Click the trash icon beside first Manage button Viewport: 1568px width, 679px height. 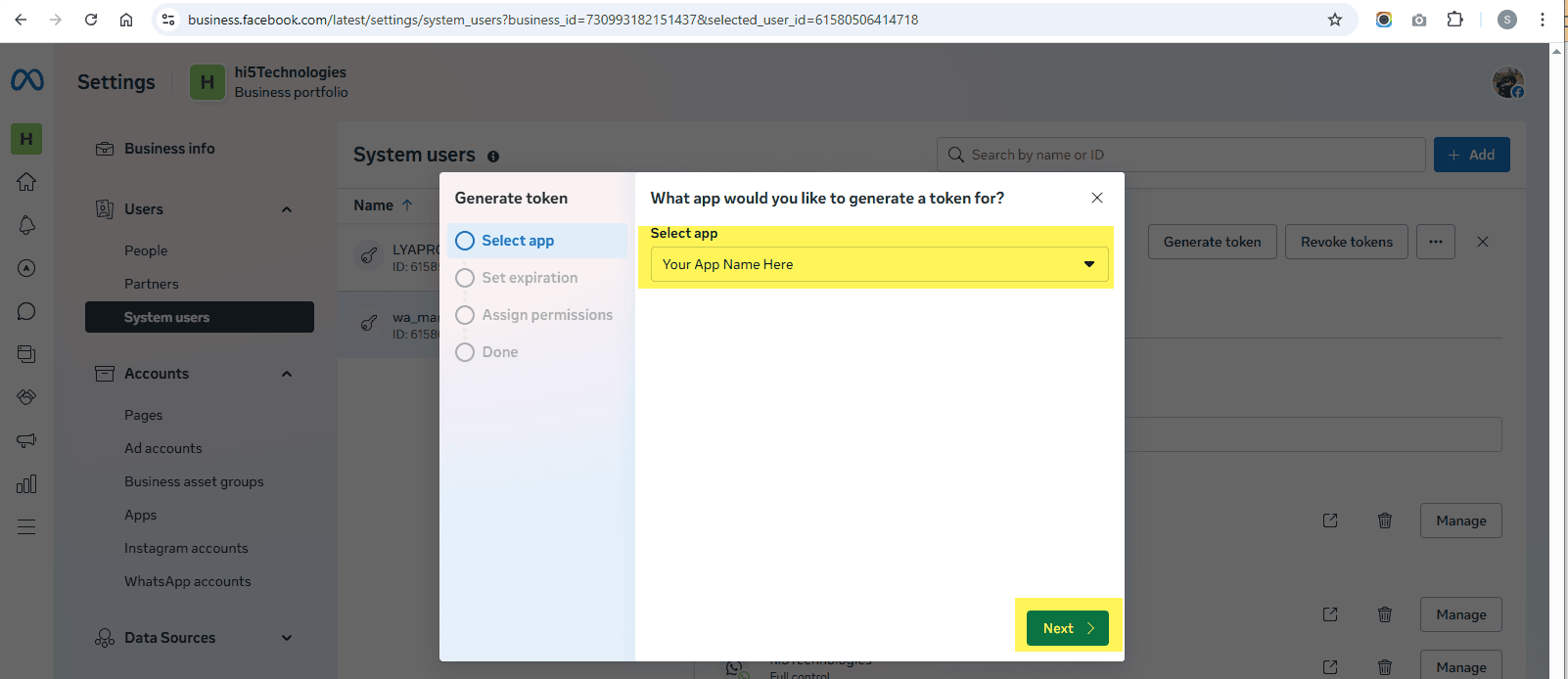pyautogui.click(x=1385, y=521)
